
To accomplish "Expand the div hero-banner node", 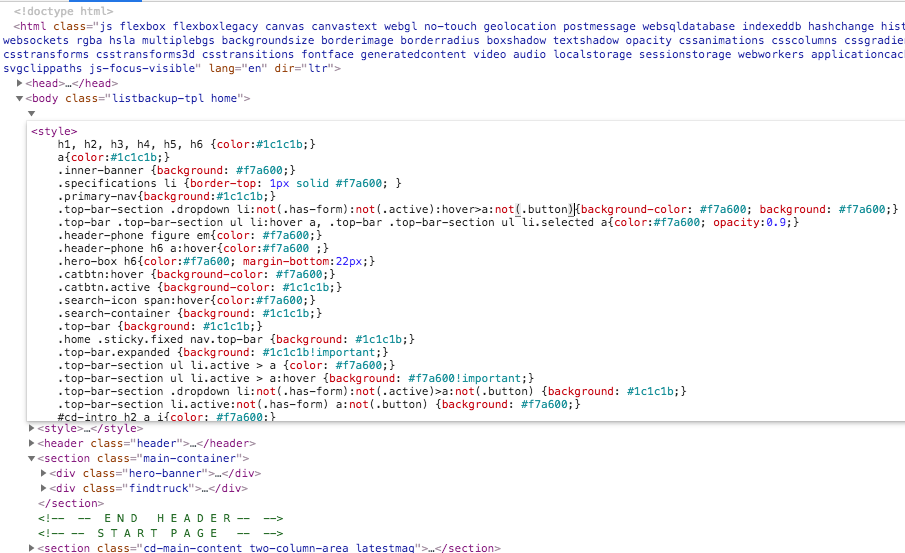I will click(43, 474).
